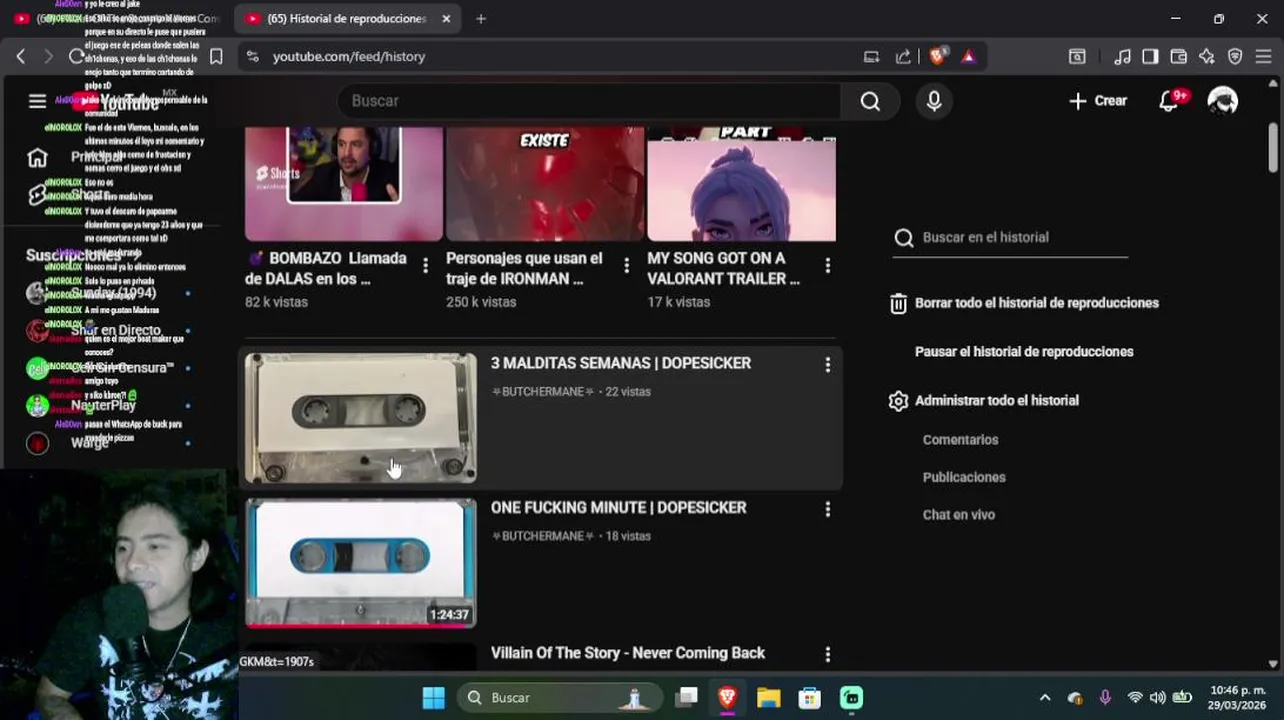Toggle the browser sidebar panel icon
The width and height of the screenshot is (1284, 720).
click(x=1151, y=57)
